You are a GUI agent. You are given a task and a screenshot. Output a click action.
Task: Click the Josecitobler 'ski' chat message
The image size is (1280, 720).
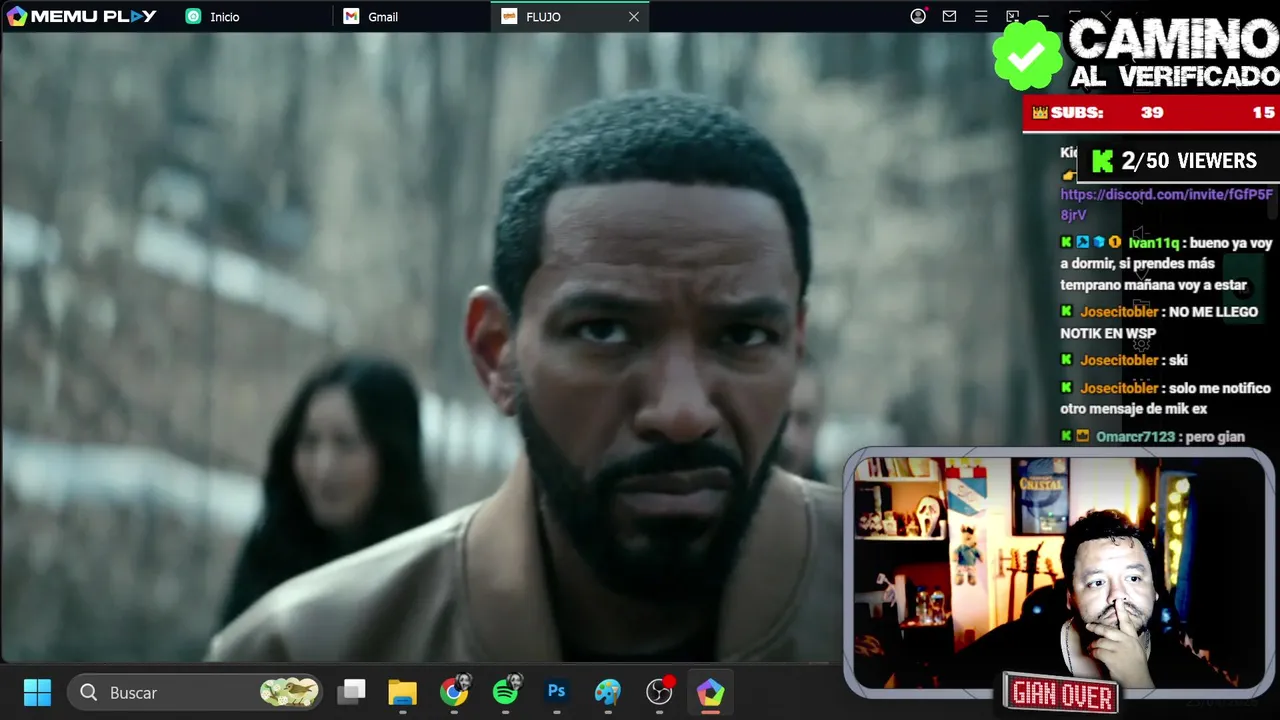[x=1124, y=360]
